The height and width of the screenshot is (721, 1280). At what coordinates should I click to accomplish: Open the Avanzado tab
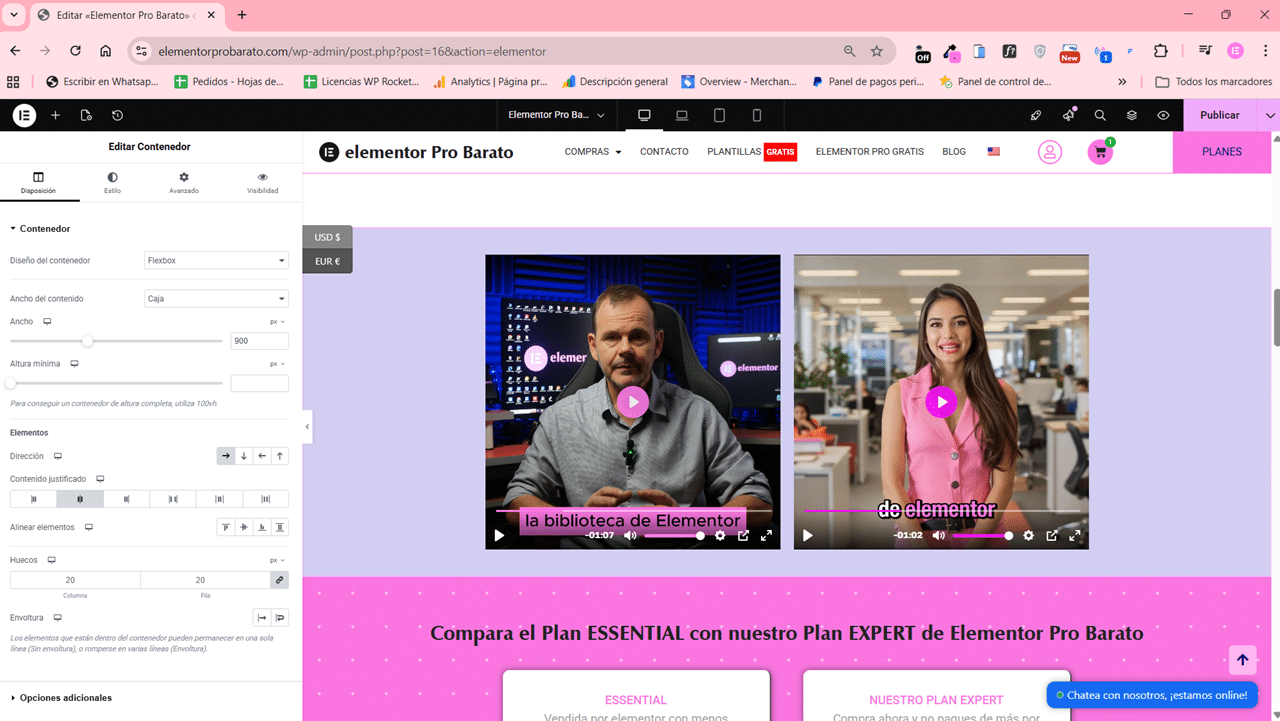click(184, 182)
